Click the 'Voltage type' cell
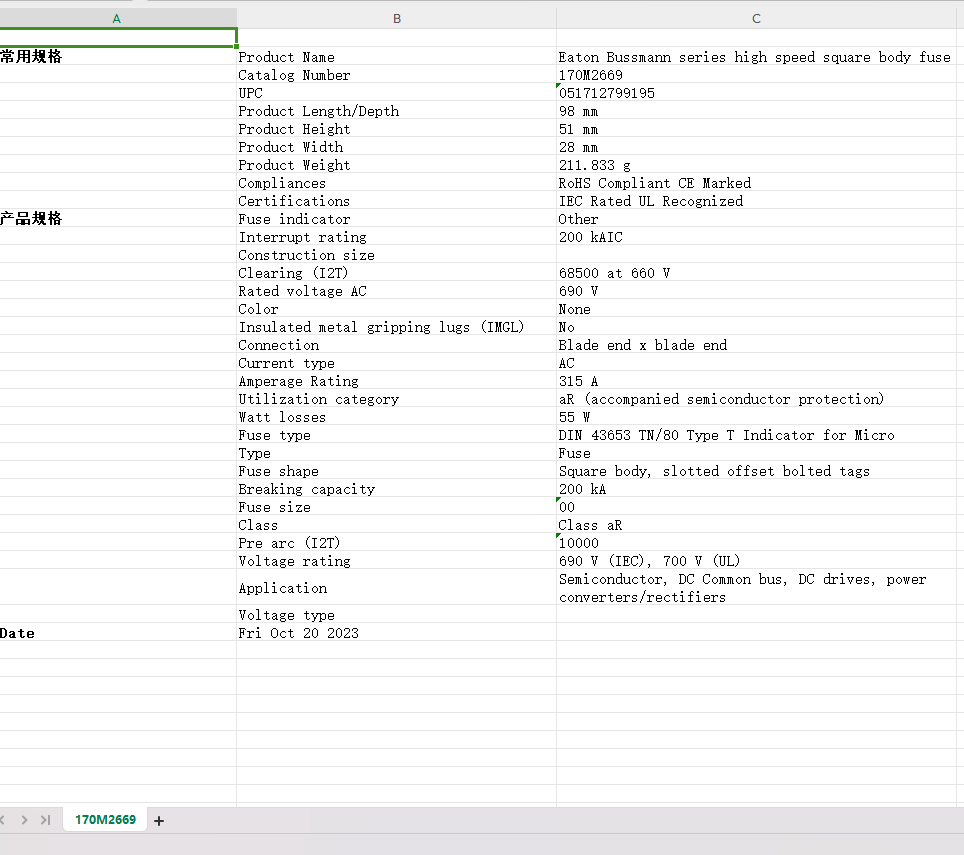The width and height of the screenshot is (964, 855). point(397,615)
